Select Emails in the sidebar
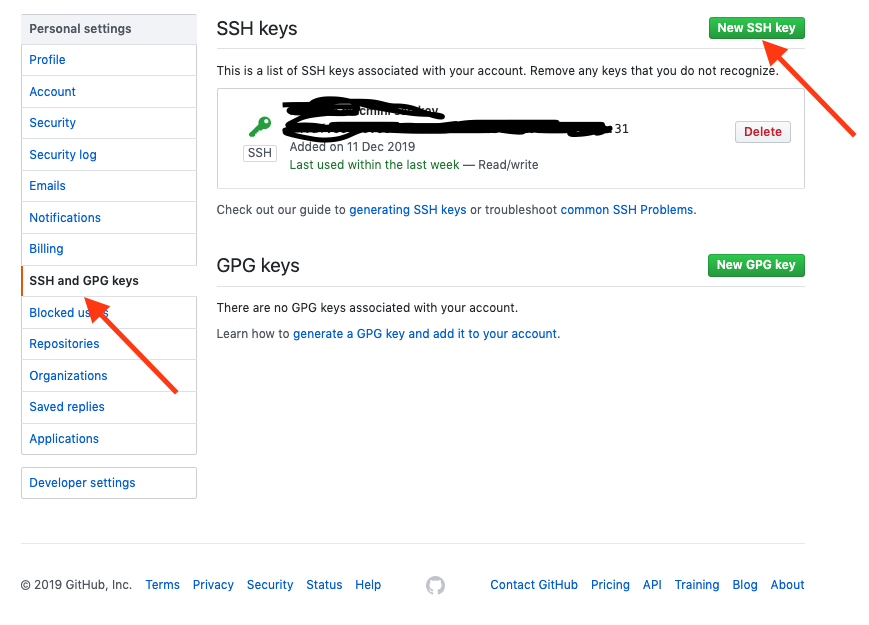The width and height of the screenshot is (869, 625). tap(47, 186)
